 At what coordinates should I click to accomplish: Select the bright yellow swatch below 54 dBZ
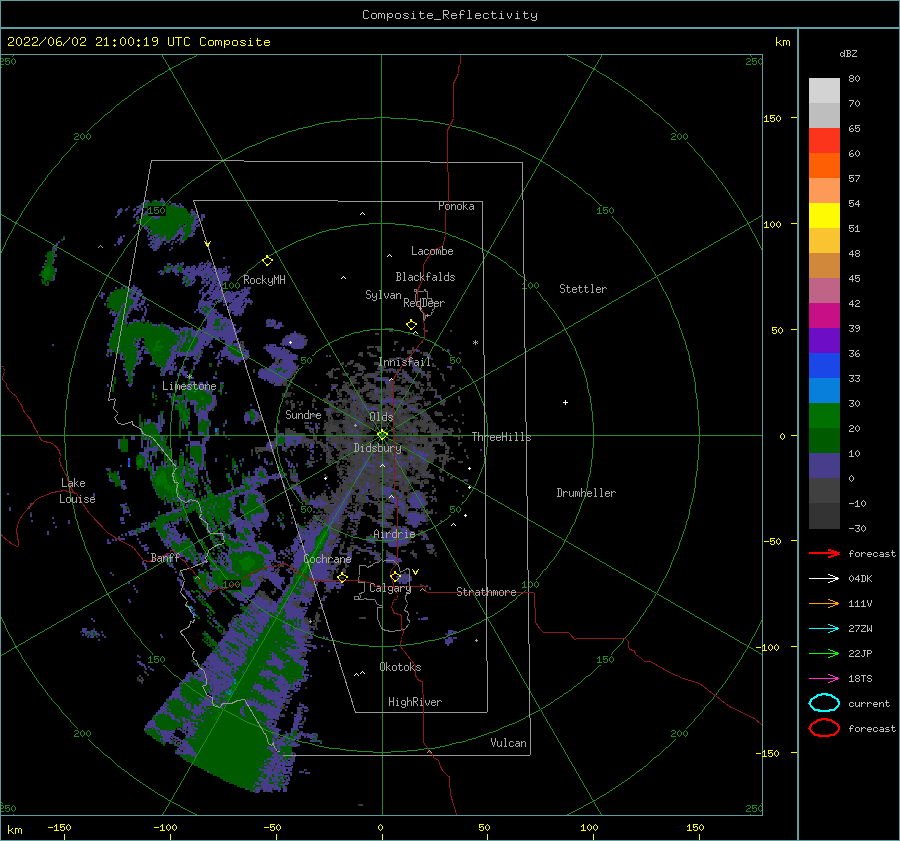[824, 216]
